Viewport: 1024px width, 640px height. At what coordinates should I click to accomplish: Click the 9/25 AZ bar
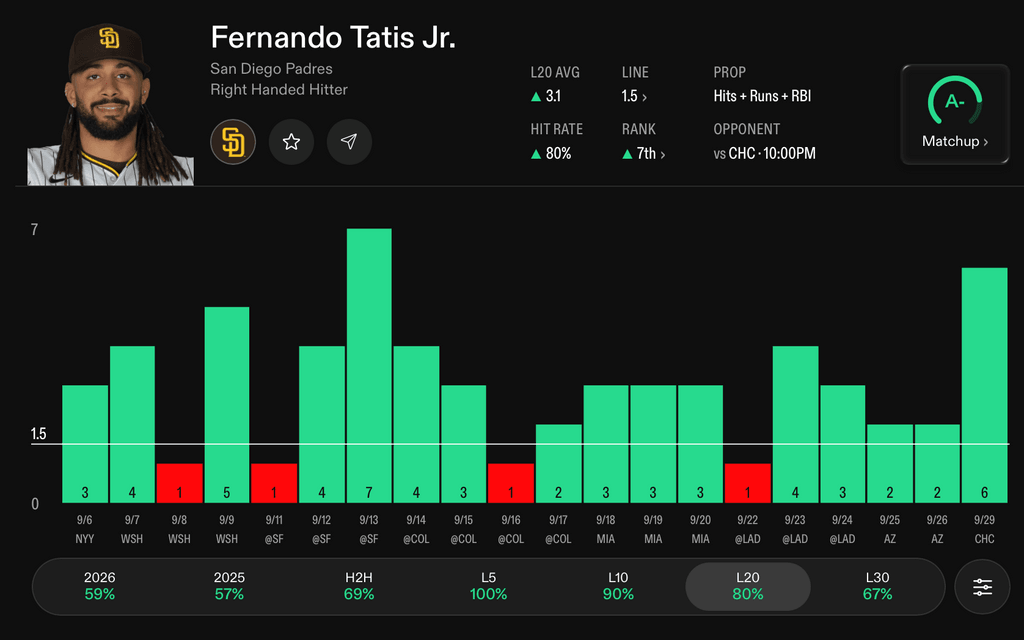(889, 464)
